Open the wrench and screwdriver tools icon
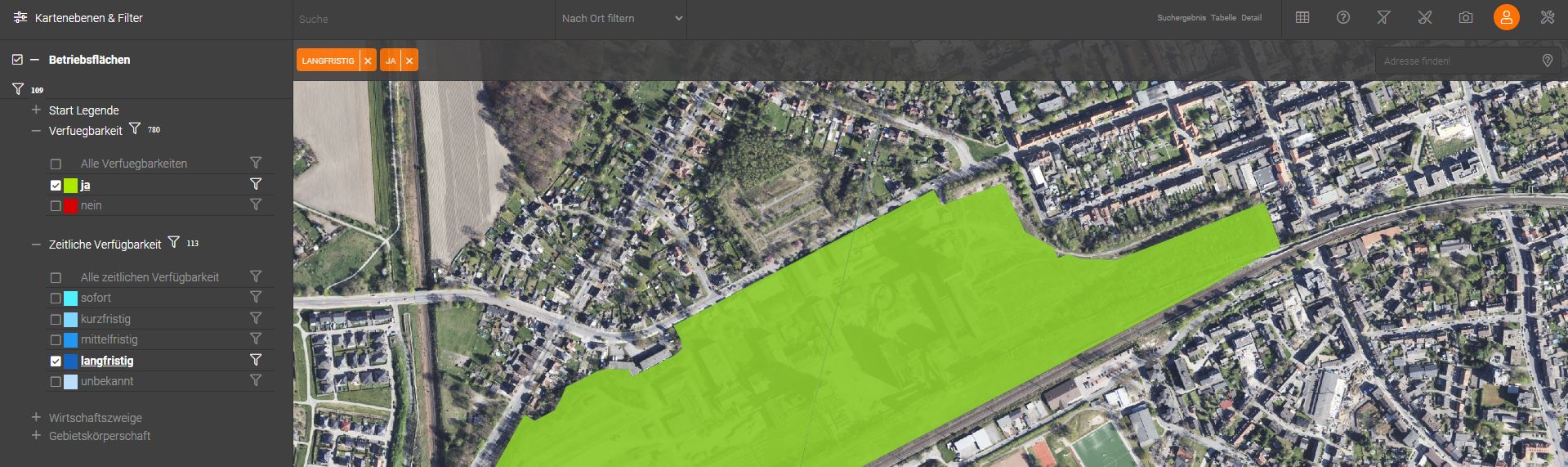 1547,17
